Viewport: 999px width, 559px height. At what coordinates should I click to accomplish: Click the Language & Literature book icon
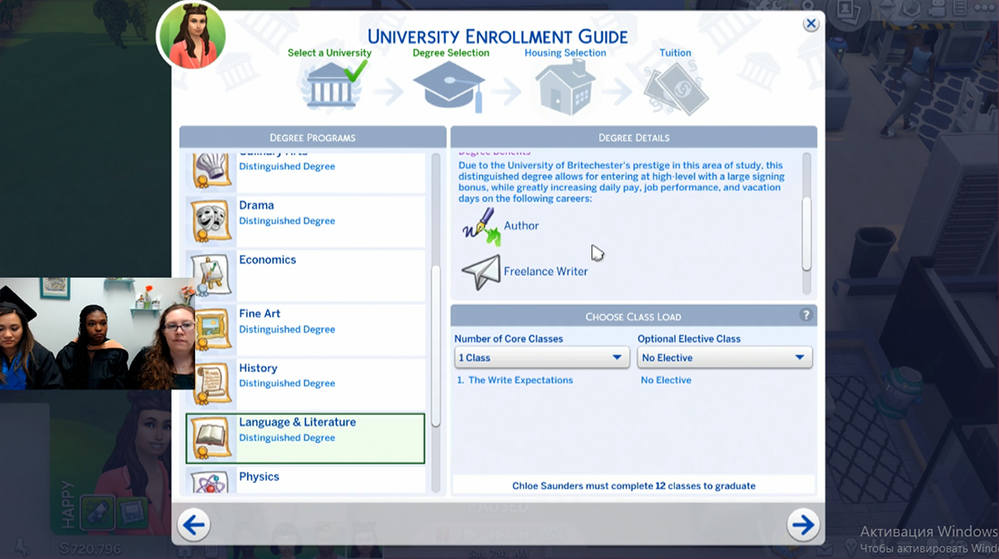tap(211, 438)
